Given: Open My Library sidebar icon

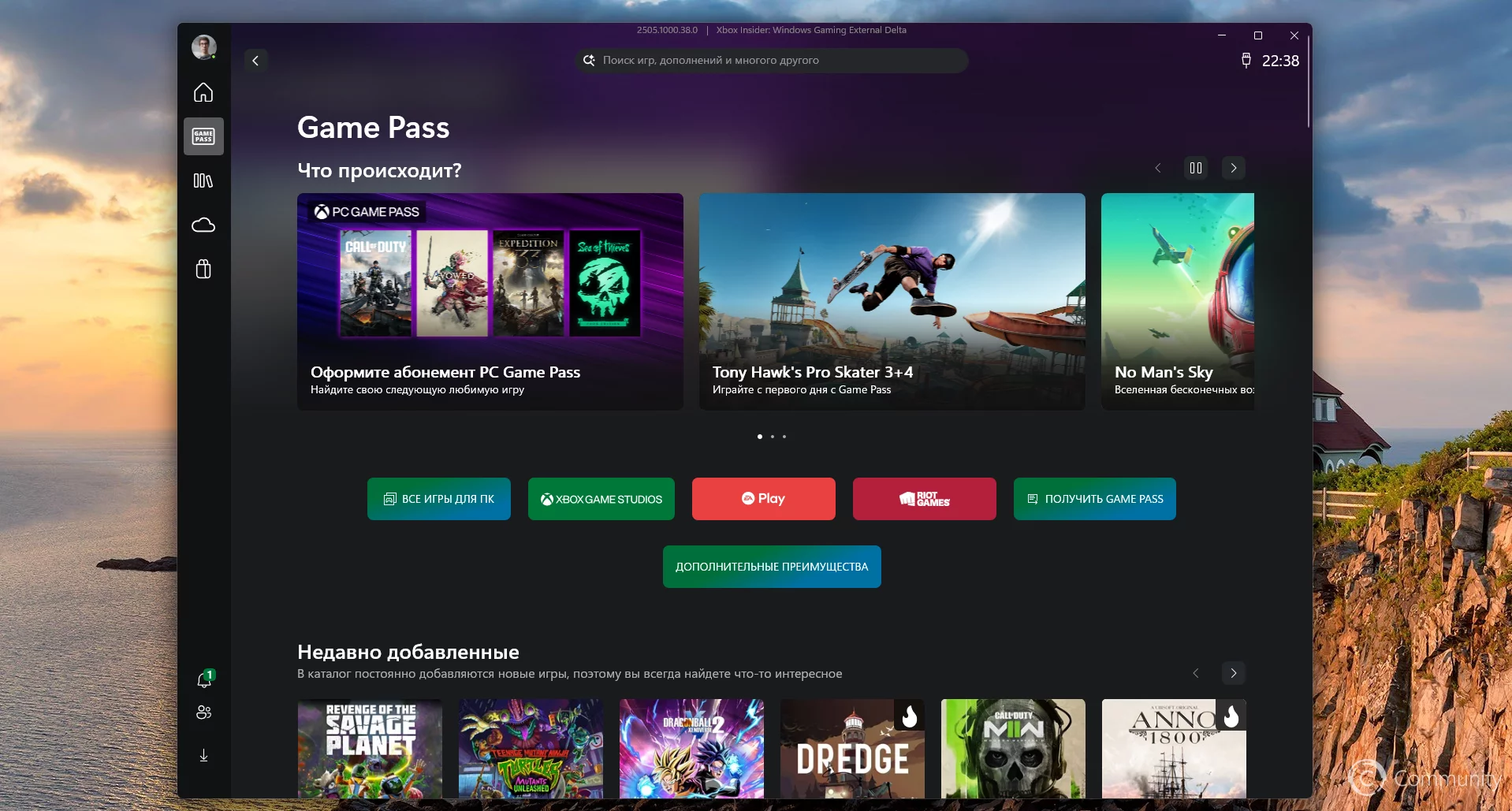Looking at the screenshot, I should coord(203,180).
